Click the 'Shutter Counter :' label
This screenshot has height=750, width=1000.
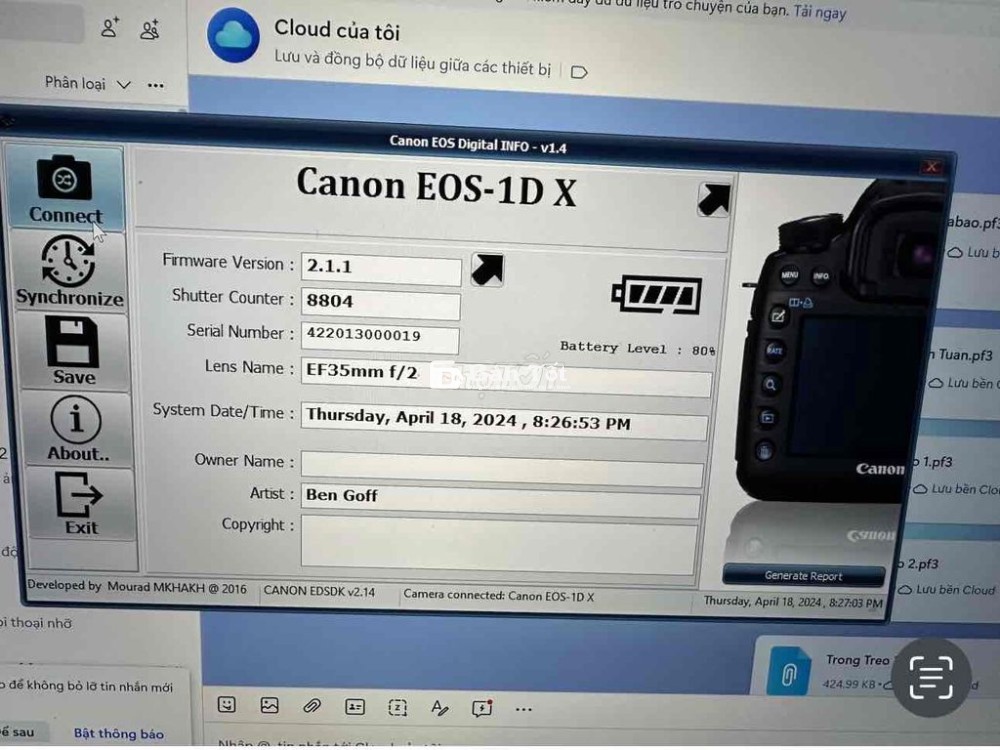(233, 297)
